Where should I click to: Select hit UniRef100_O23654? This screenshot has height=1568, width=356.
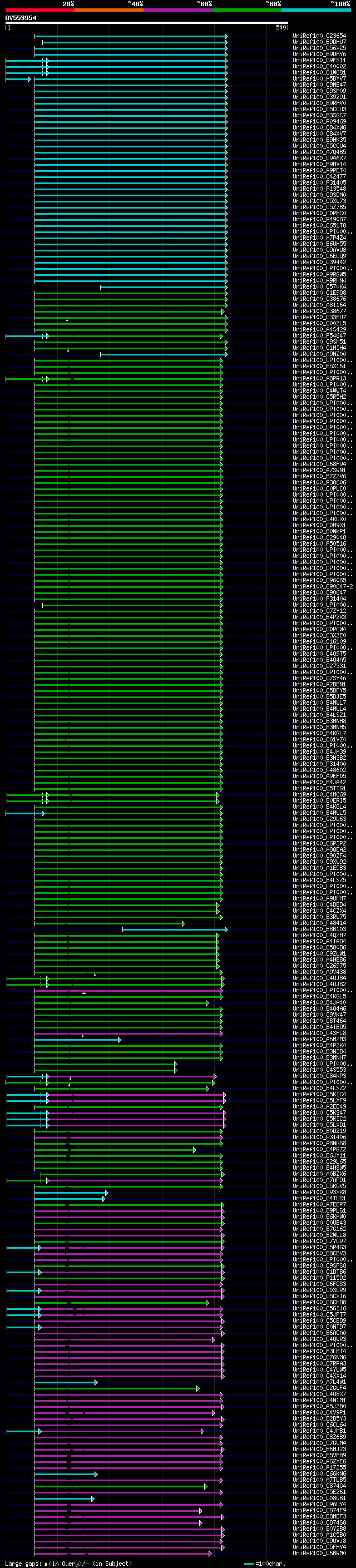pos(319,36)
